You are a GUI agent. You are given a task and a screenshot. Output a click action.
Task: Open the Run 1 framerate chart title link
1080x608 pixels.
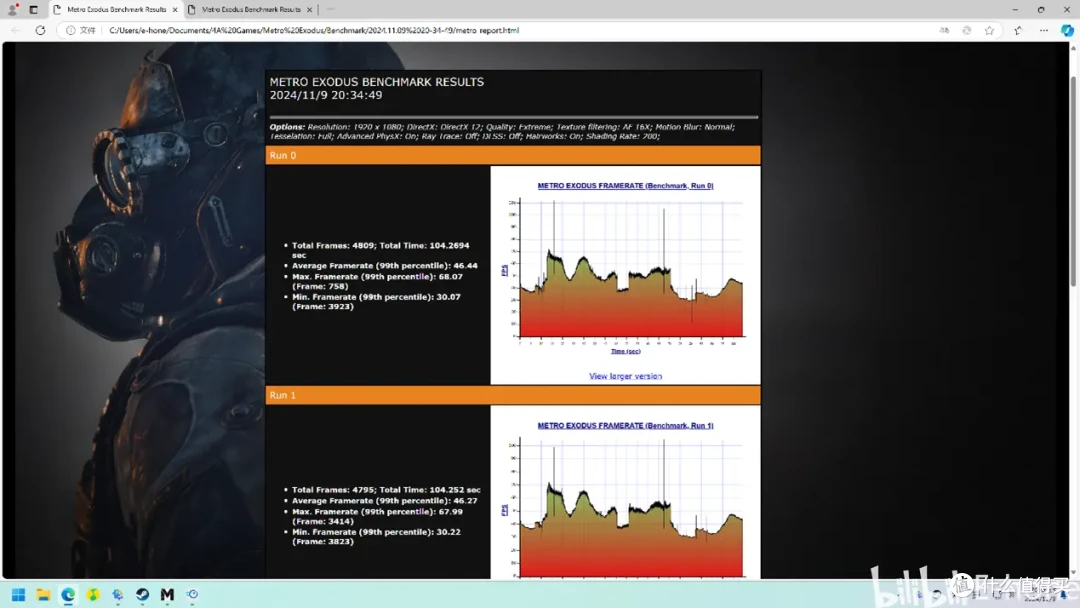pos(625,426)
